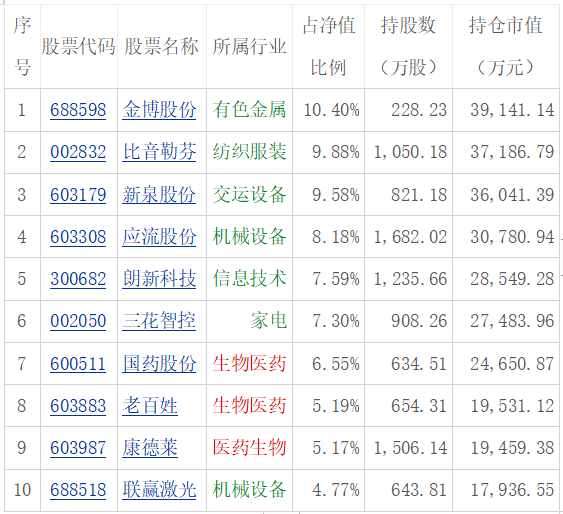
Task: Click stock code 002832
Action: [x=78, y=152]
